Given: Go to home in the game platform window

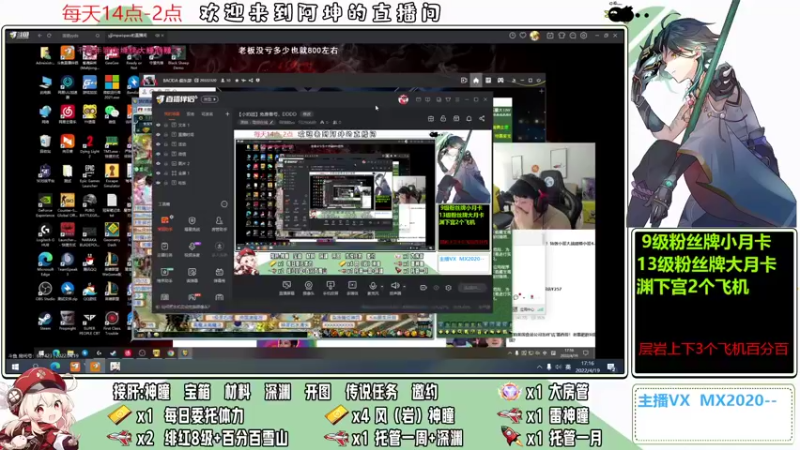Looking at the screenshot, I should click(x=476, y=81).
